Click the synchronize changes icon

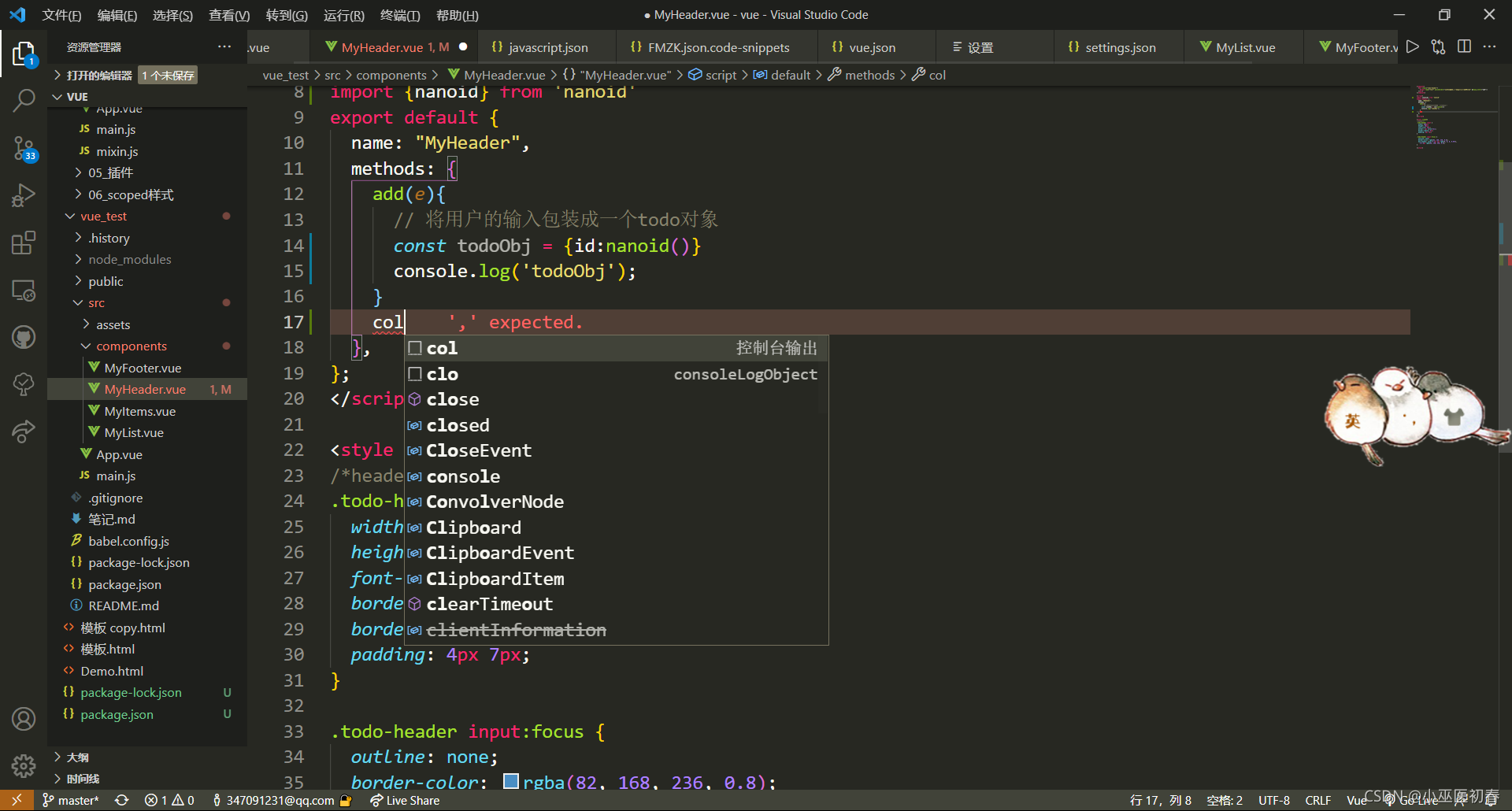tap(121, 800)
